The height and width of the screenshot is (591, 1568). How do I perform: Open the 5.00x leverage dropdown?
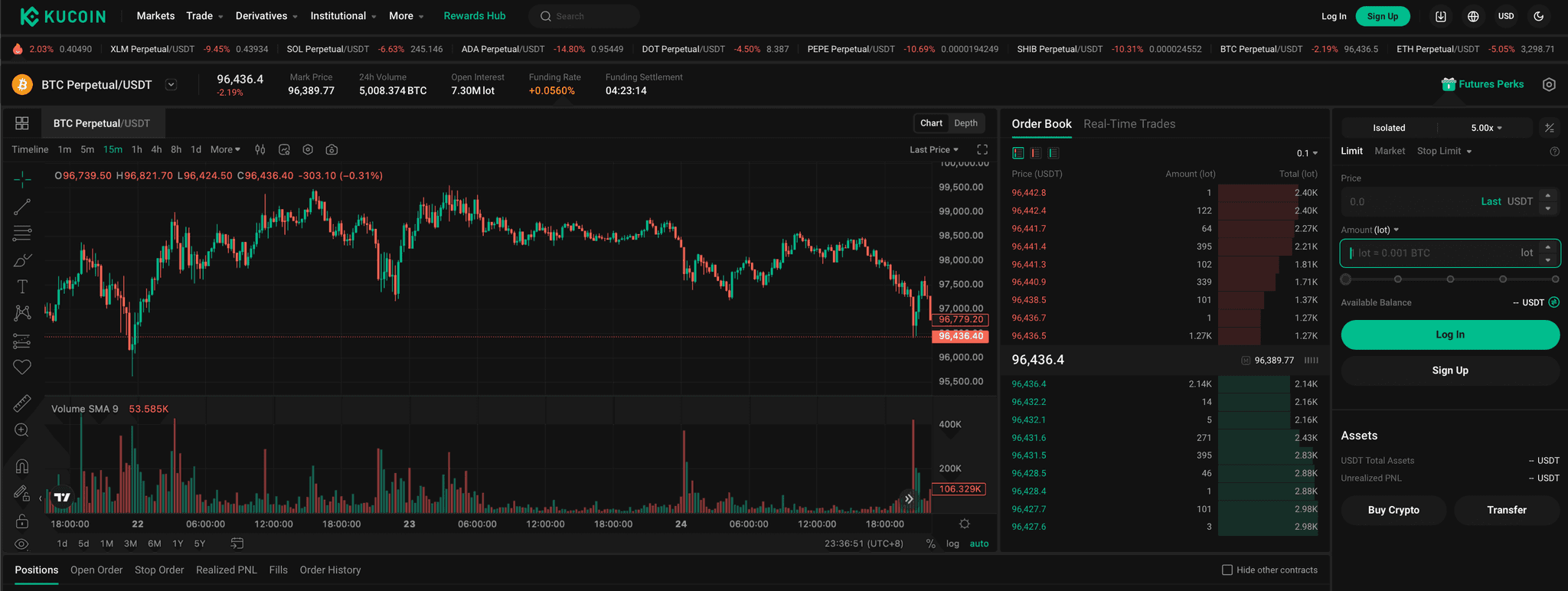coord(1486,128)
